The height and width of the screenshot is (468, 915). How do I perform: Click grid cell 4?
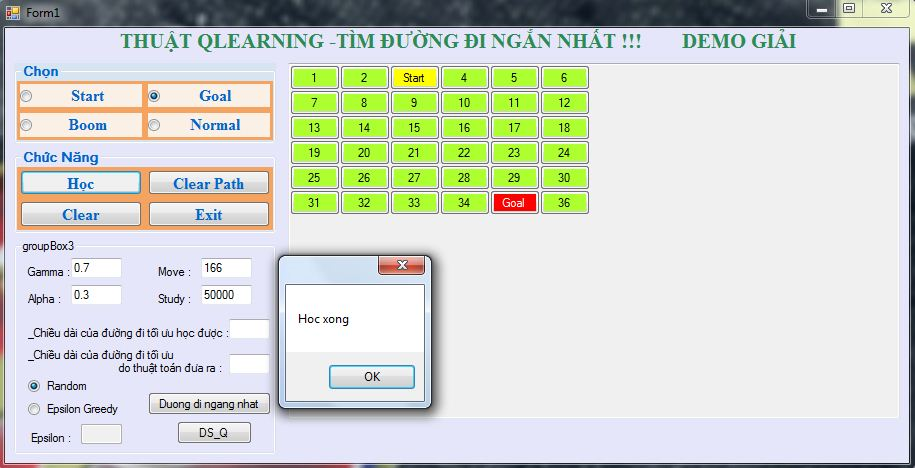(465, 78)
